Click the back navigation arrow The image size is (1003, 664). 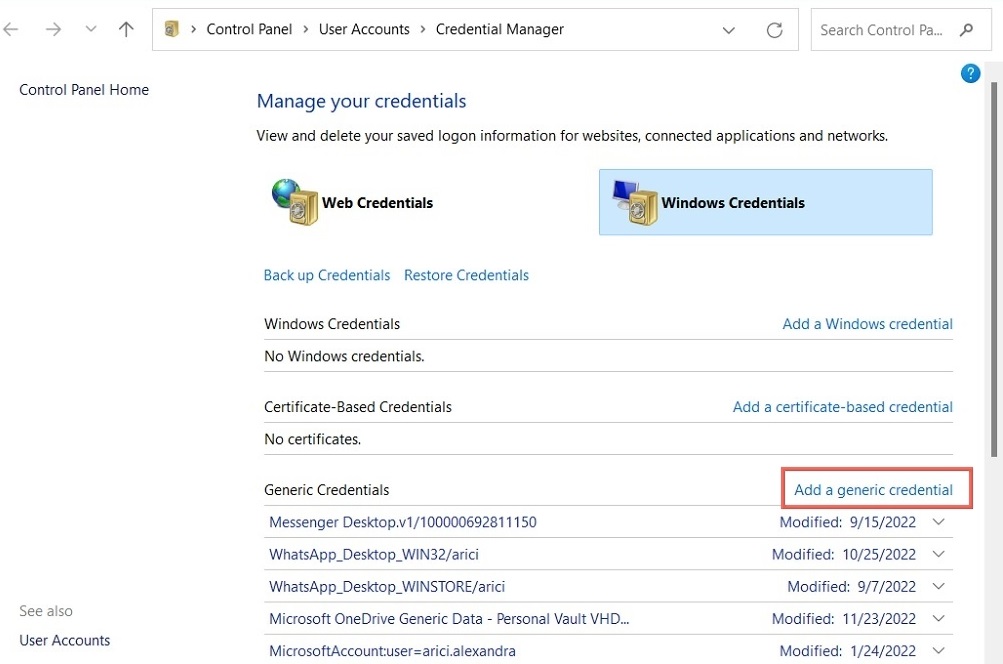coord(11,29)
